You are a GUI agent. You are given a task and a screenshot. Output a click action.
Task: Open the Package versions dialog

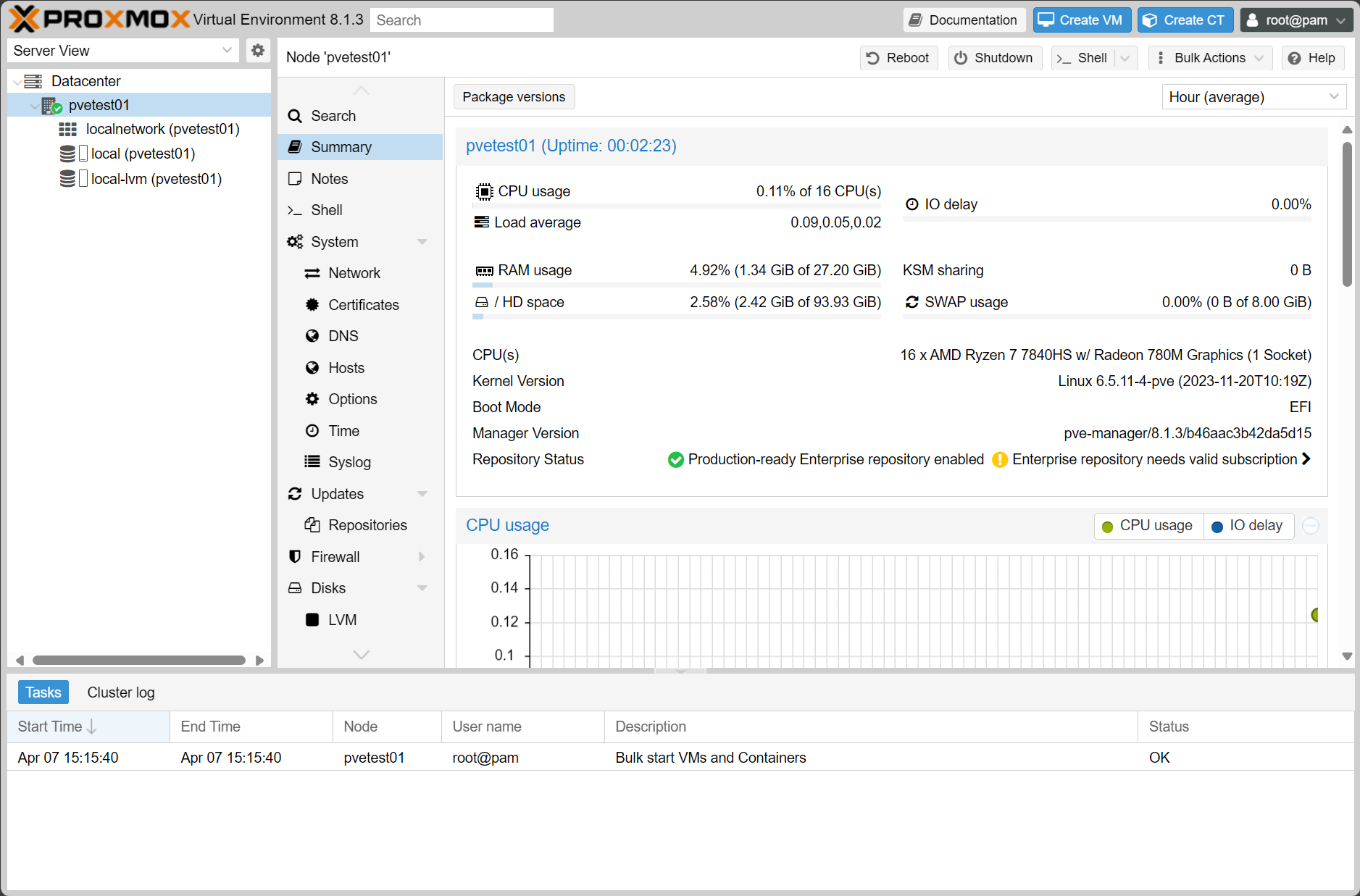(x=514, y=96)
